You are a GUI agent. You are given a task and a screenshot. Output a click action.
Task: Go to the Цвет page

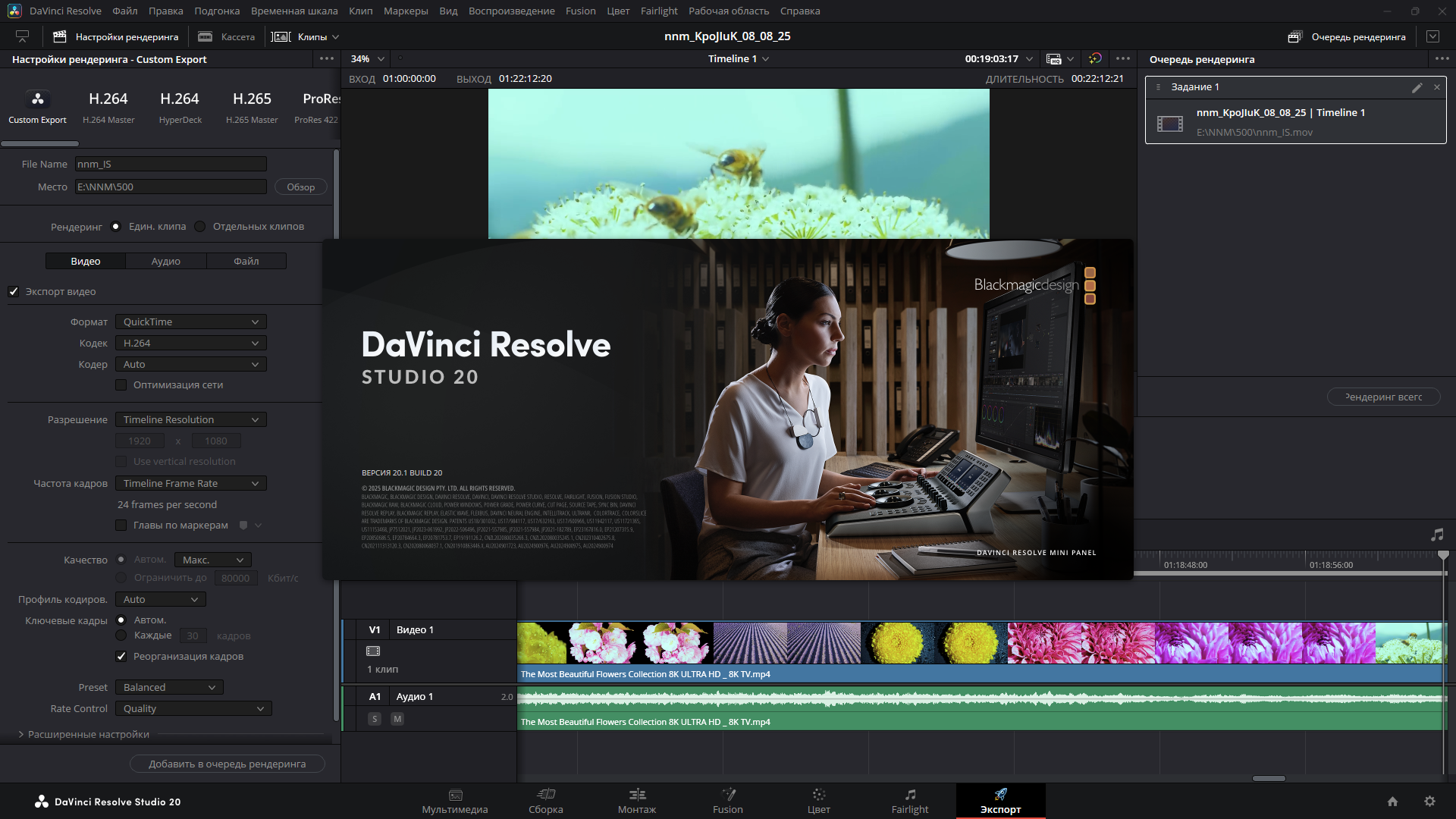tap(819, 802)
